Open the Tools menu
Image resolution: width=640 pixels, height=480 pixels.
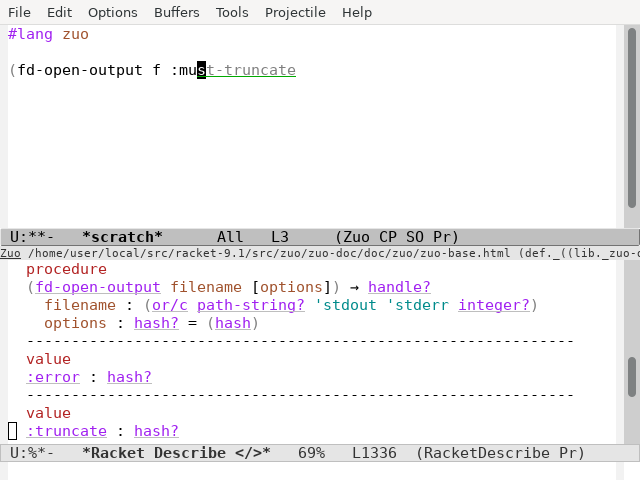pos(232,12)
